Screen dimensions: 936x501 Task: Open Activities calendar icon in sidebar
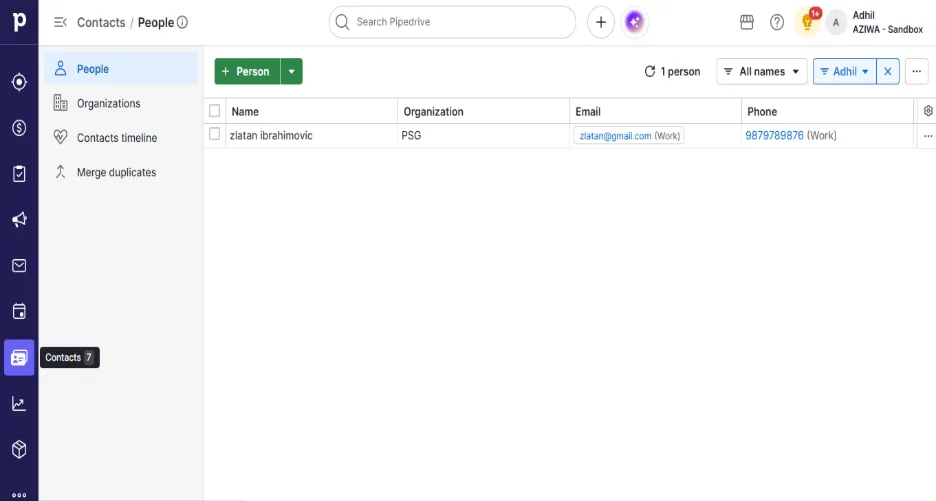[x=19, y=312]
